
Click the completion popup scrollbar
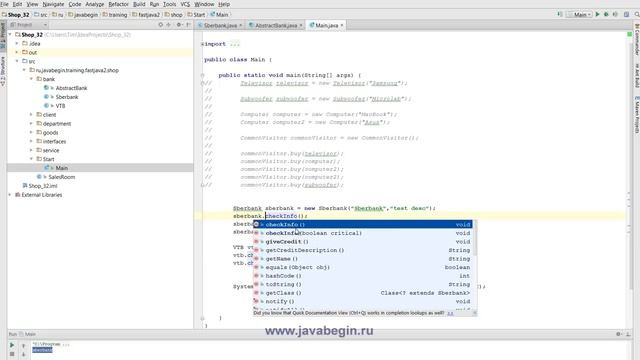point(474,238)
